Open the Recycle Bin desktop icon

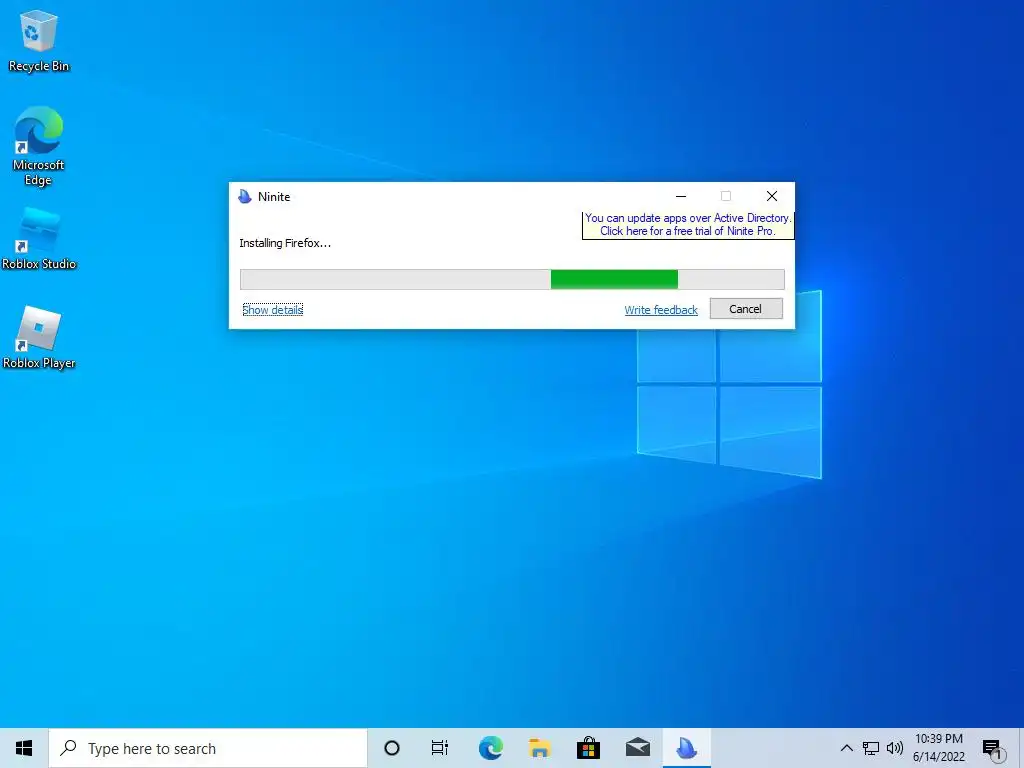[x=39, y=41]
